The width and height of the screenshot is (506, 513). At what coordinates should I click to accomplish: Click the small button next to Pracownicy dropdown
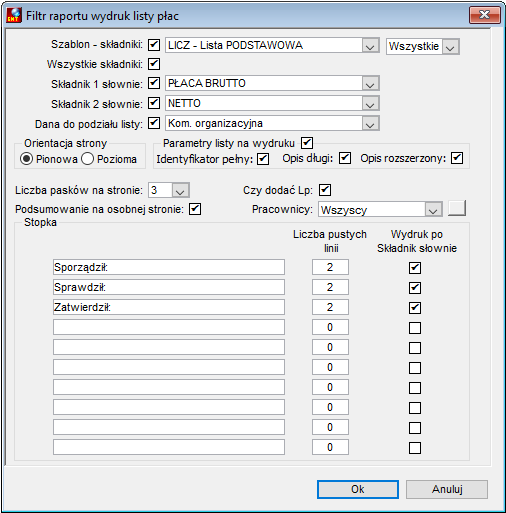click(x=457, y=208)
